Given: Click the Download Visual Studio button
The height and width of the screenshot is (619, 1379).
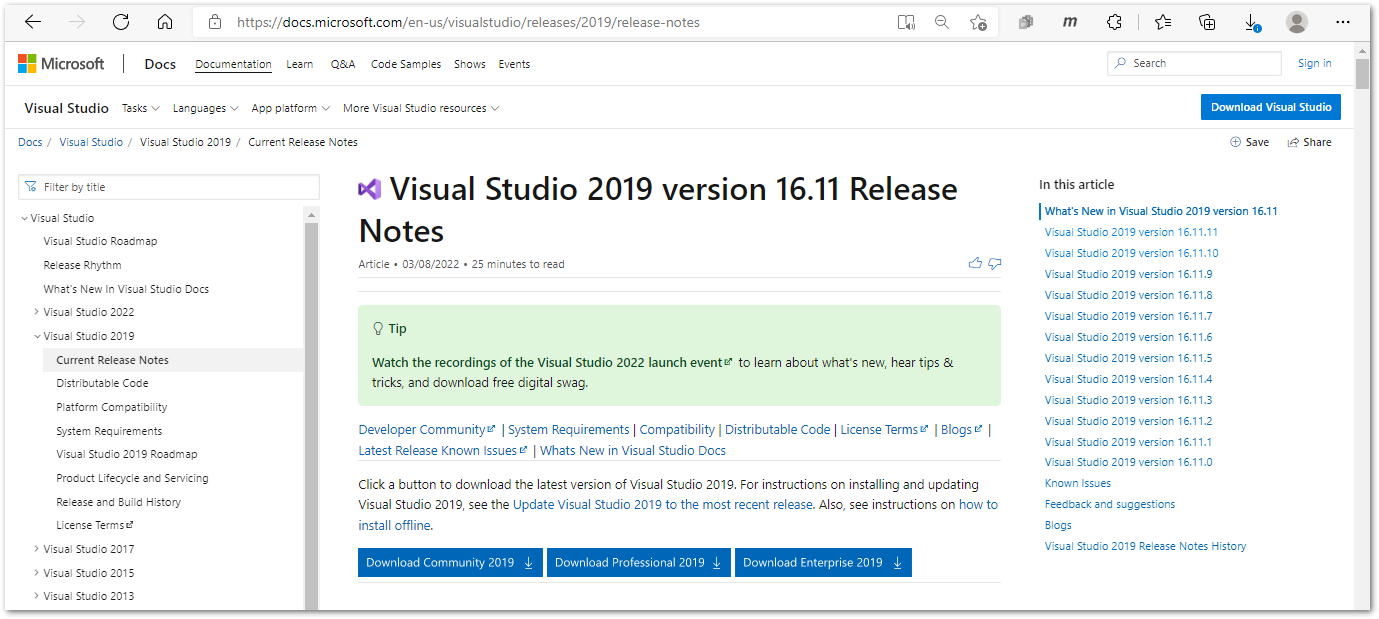Looking at the screenshot, I should tap(1271, 107).
